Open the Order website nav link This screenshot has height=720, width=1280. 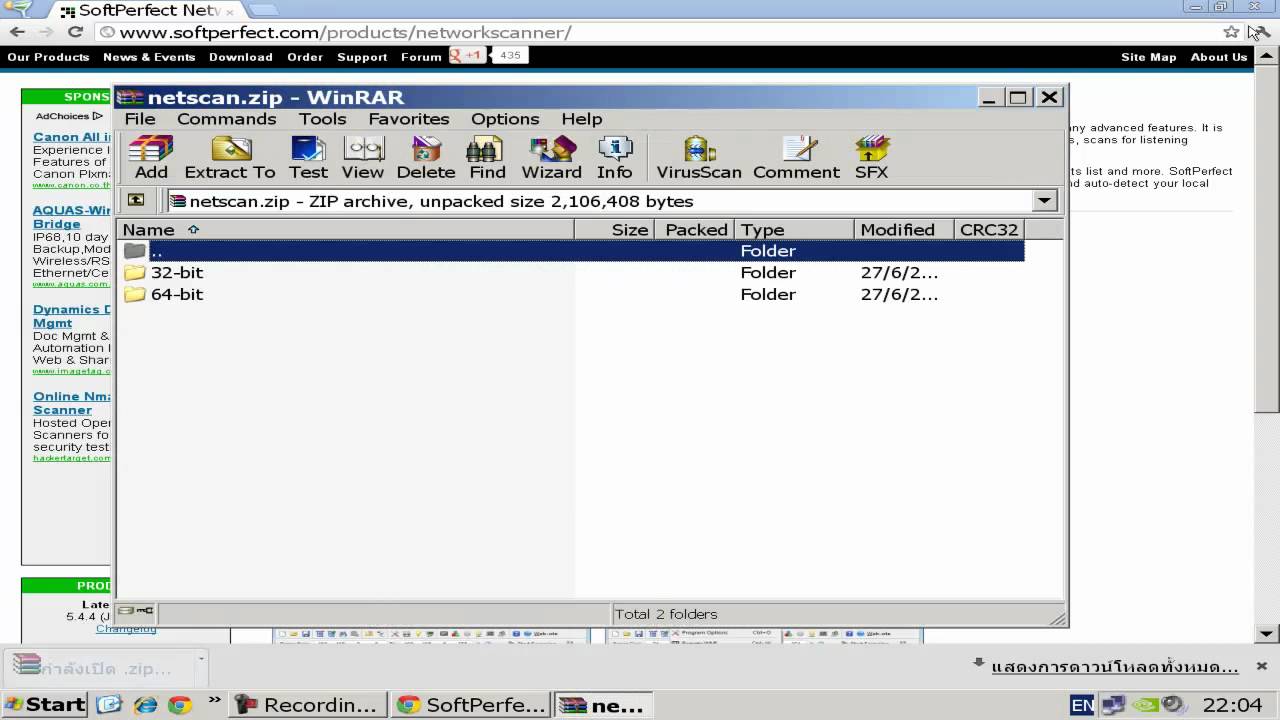click(305, 57)
